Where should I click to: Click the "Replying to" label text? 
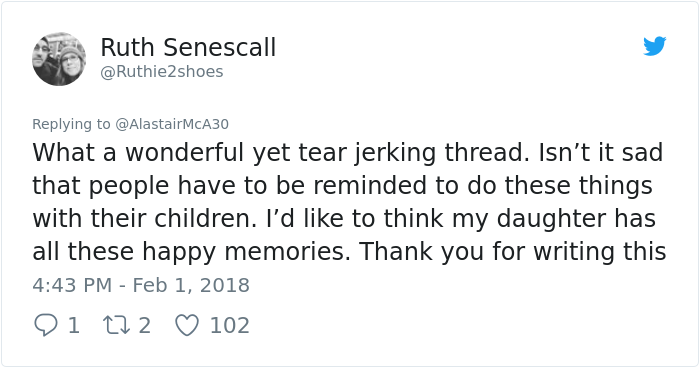click(71, 124)
